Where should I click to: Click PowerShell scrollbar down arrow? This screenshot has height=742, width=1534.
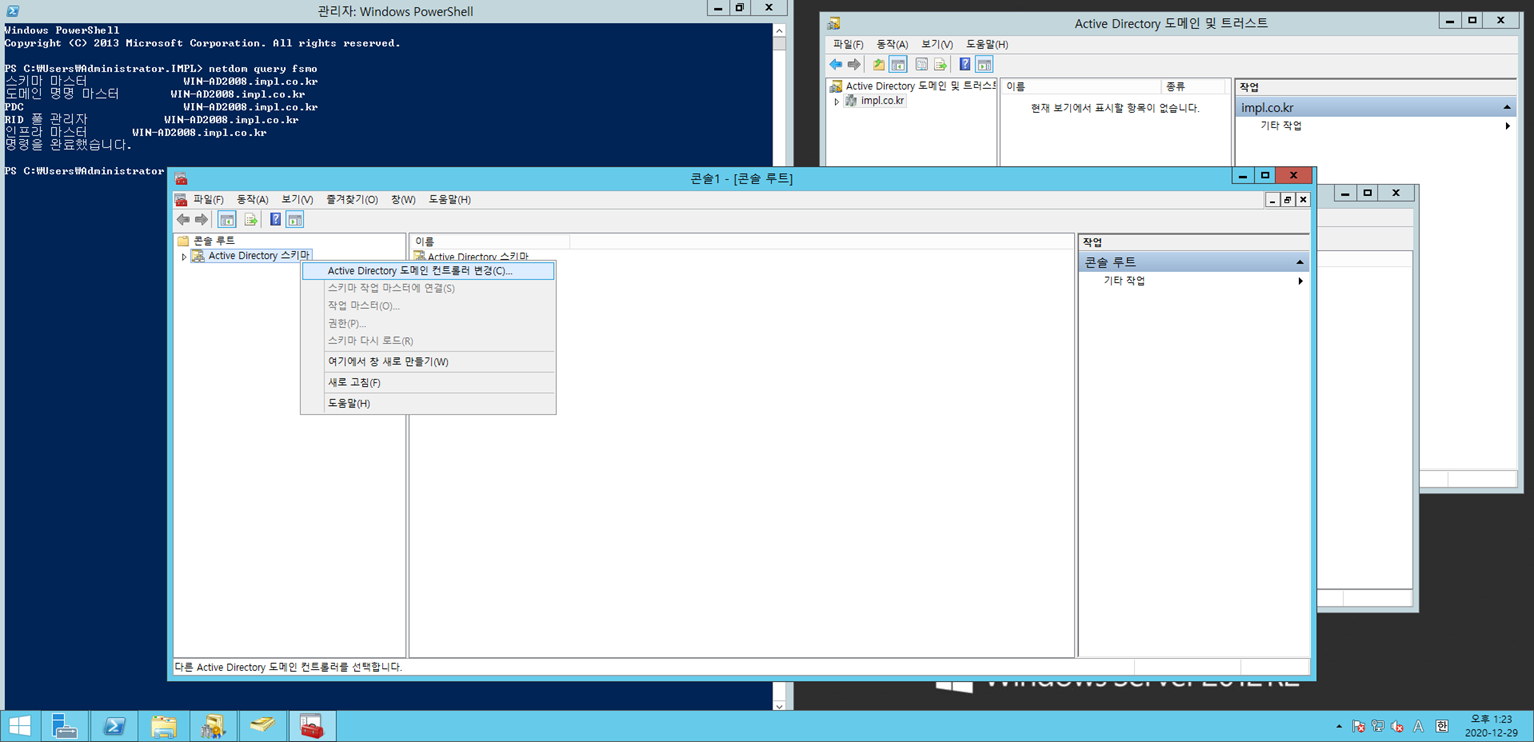(x=779, y=705)
